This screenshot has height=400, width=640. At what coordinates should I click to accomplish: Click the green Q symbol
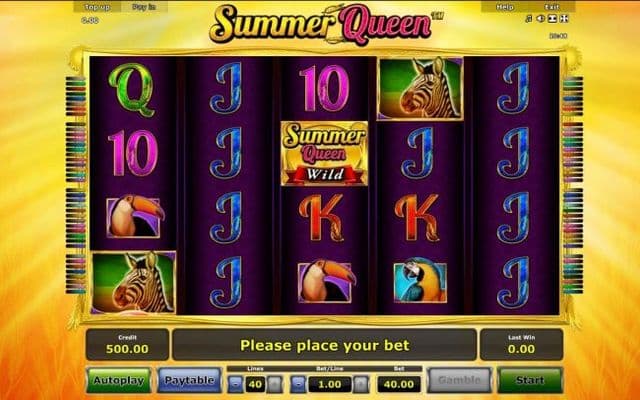click(x=131, y=90)
